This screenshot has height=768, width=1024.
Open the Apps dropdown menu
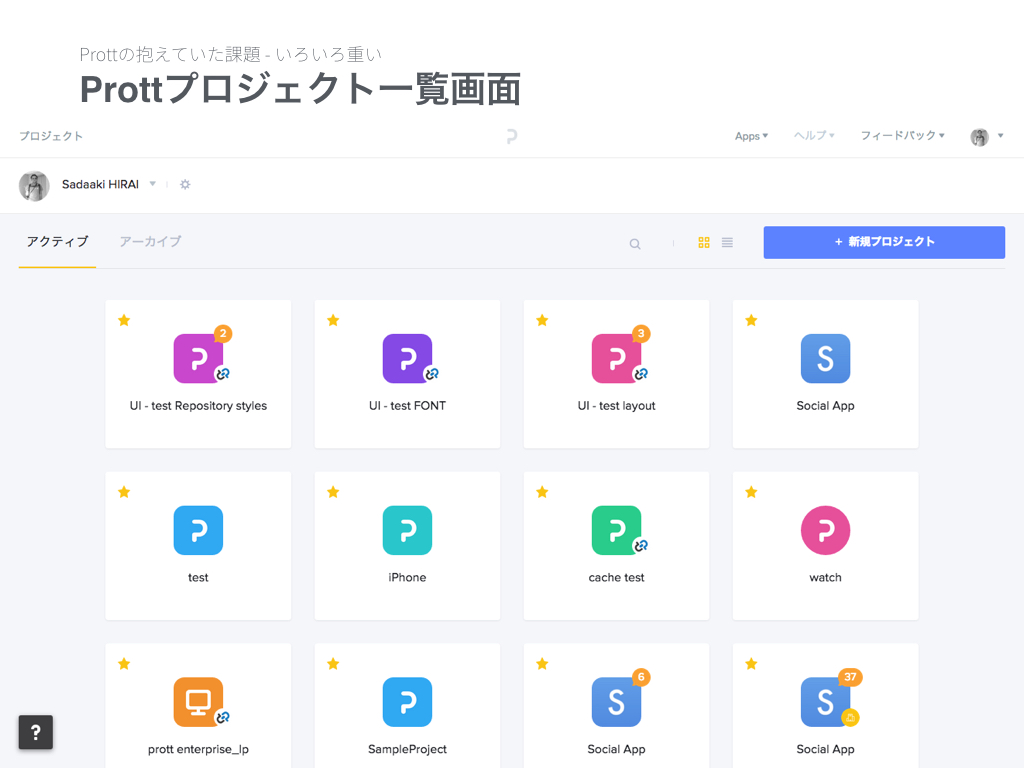(751, 136)
